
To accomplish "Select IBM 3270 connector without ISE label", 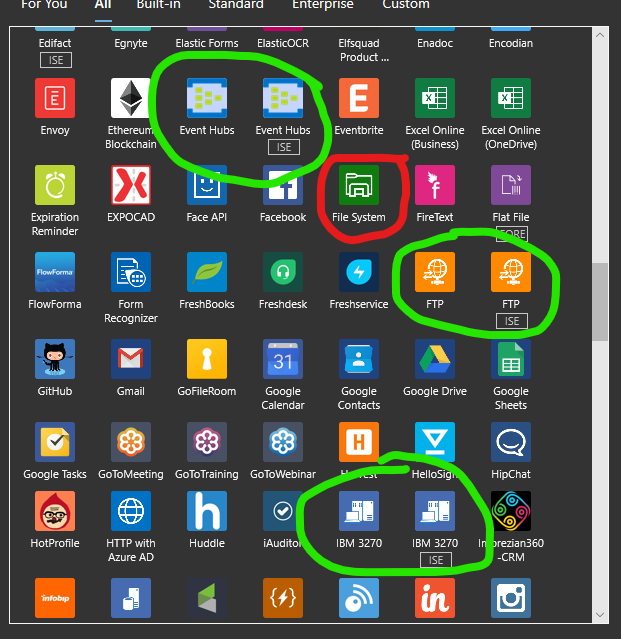I will point(359,511).
